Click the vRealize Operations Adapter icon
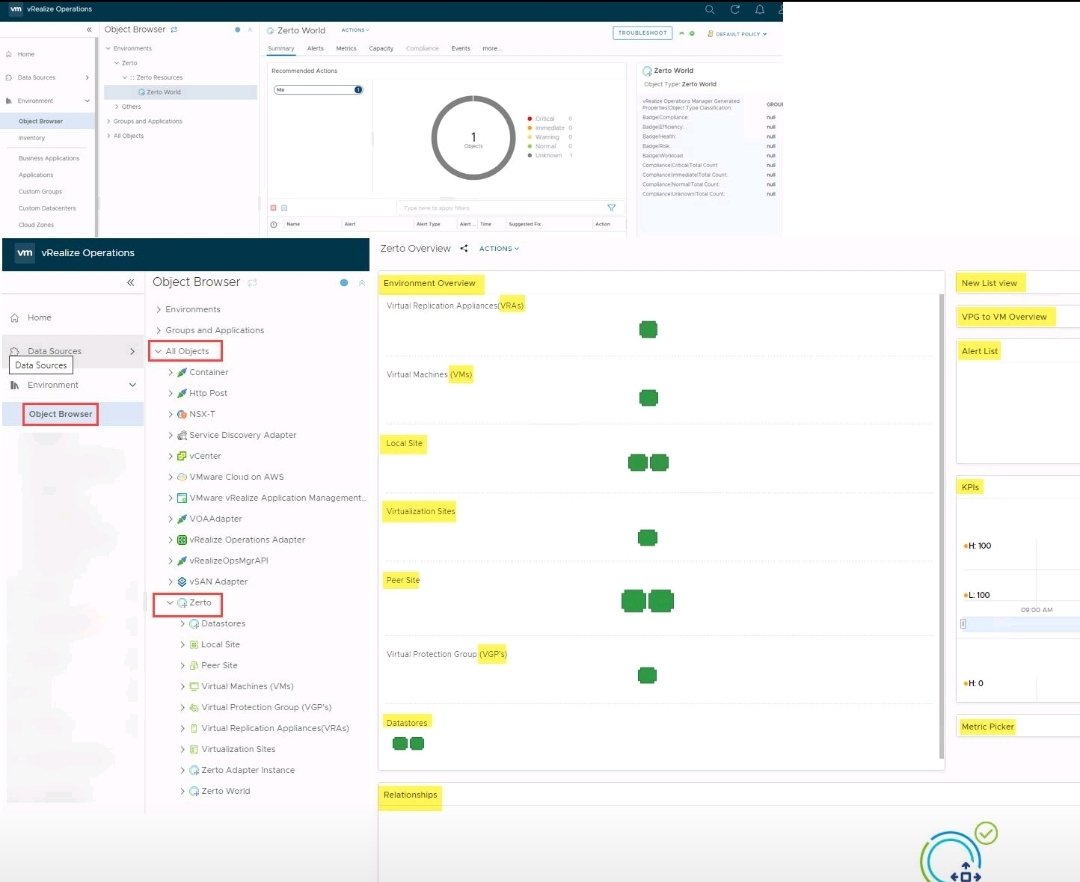The image size is (1080, 882). coord(182,540)
